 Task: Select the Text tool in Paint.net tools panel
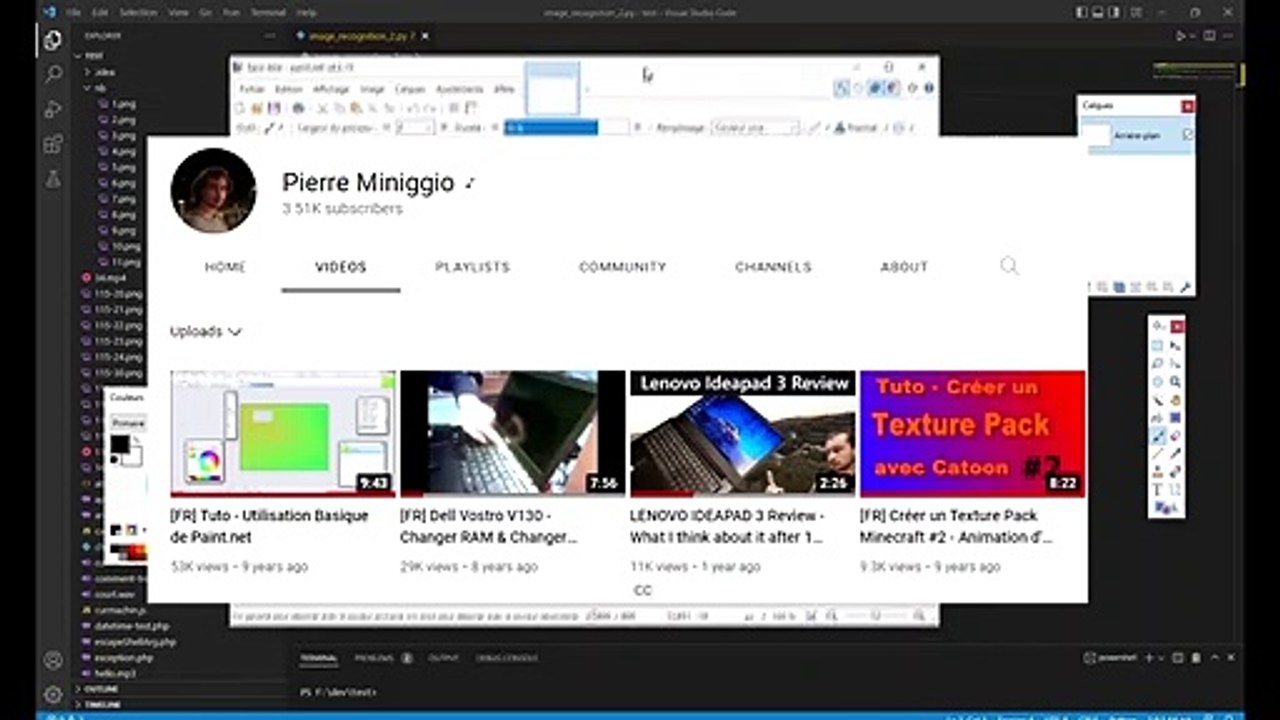[x=1158, y=490]
